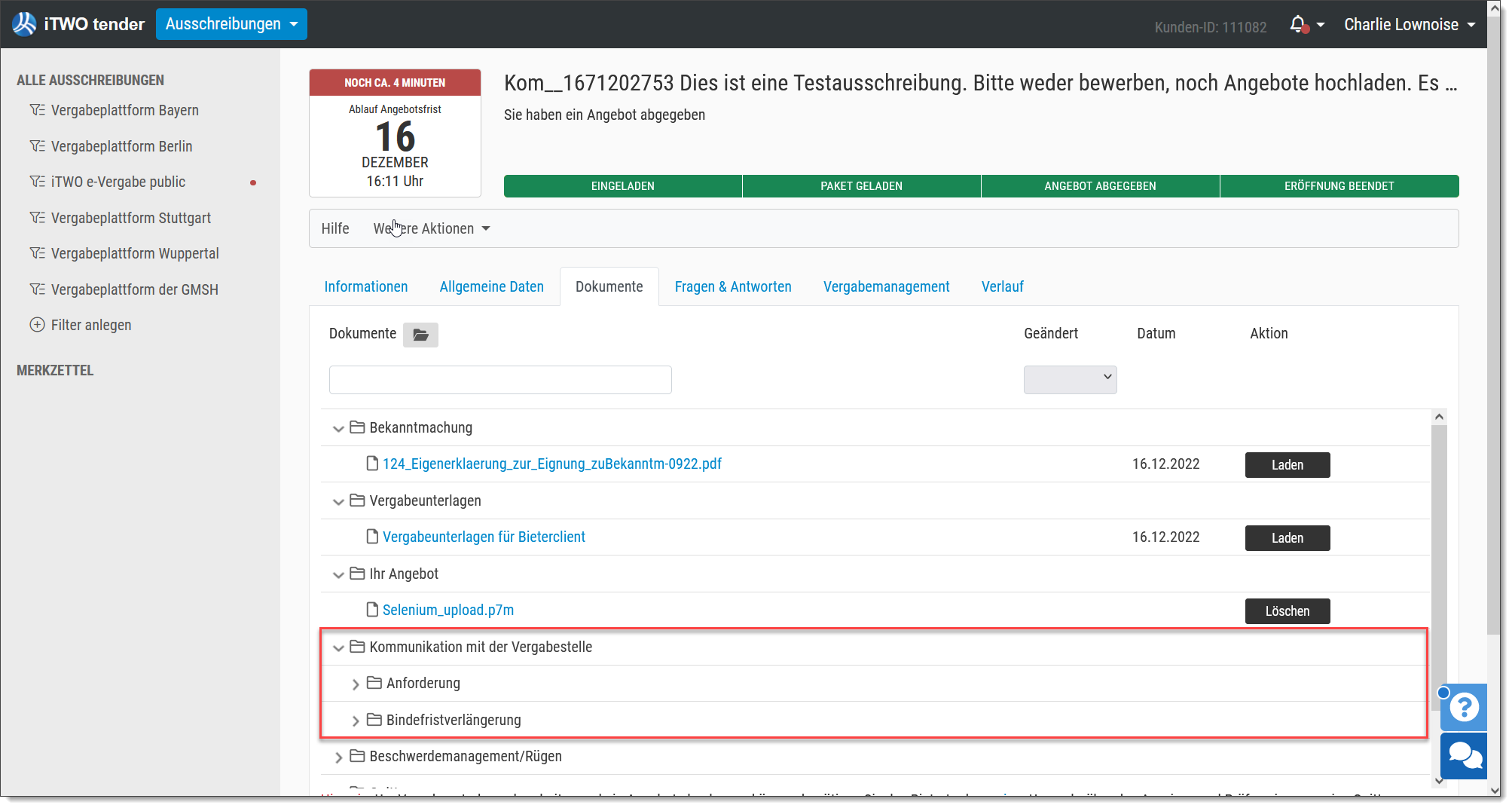Select Vergabeplattform Stuttgart in sidebar
The image size is (1512, 808).
click(x=131, y=218)
